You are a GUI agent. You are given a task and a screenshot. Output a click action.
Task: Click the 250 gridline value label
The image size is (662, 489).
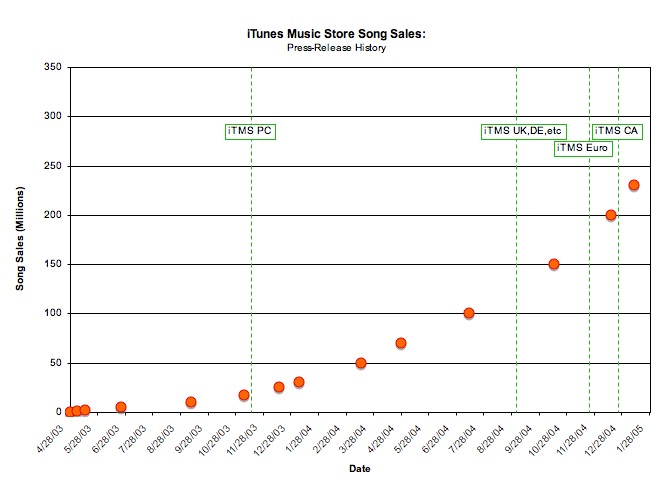tap(52, 166)
